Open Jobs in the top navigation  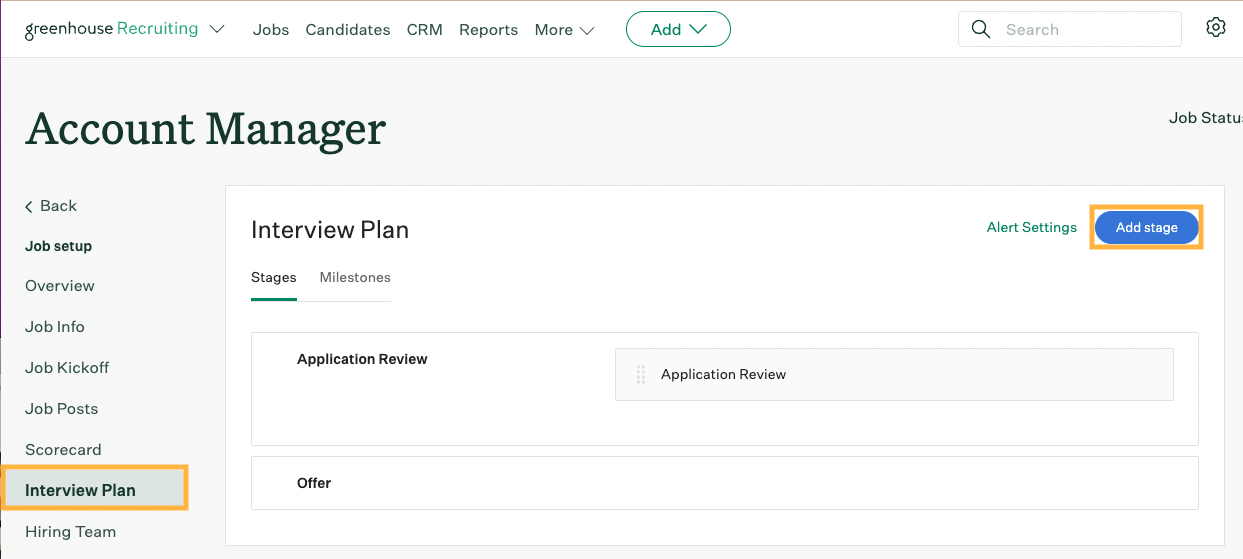(x=271, y=30)
